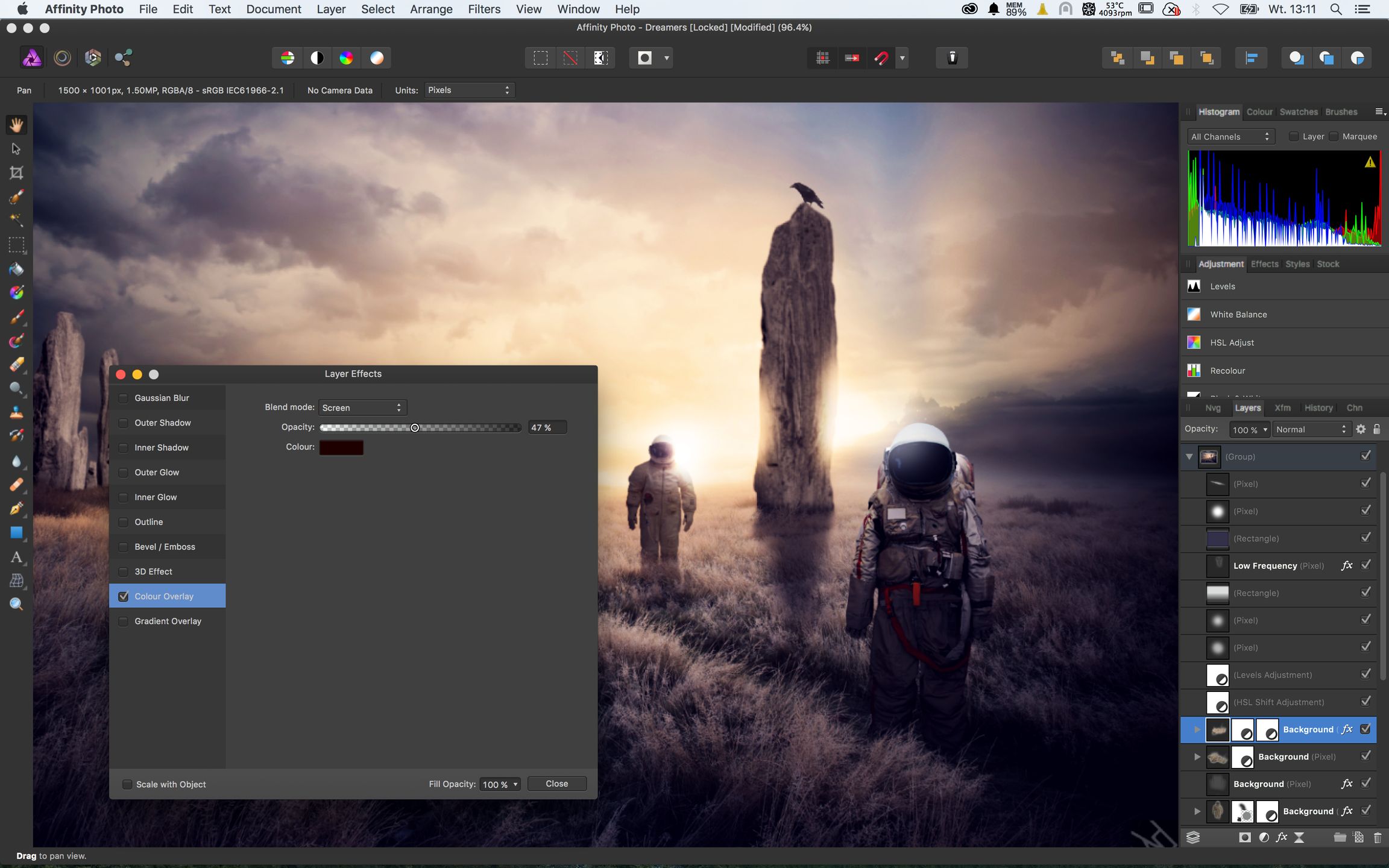This screenshot has height=868, width=1389.
Task: Click the Deselect toolbar icon
Action: pyautogui.click(x=570, y=58)
